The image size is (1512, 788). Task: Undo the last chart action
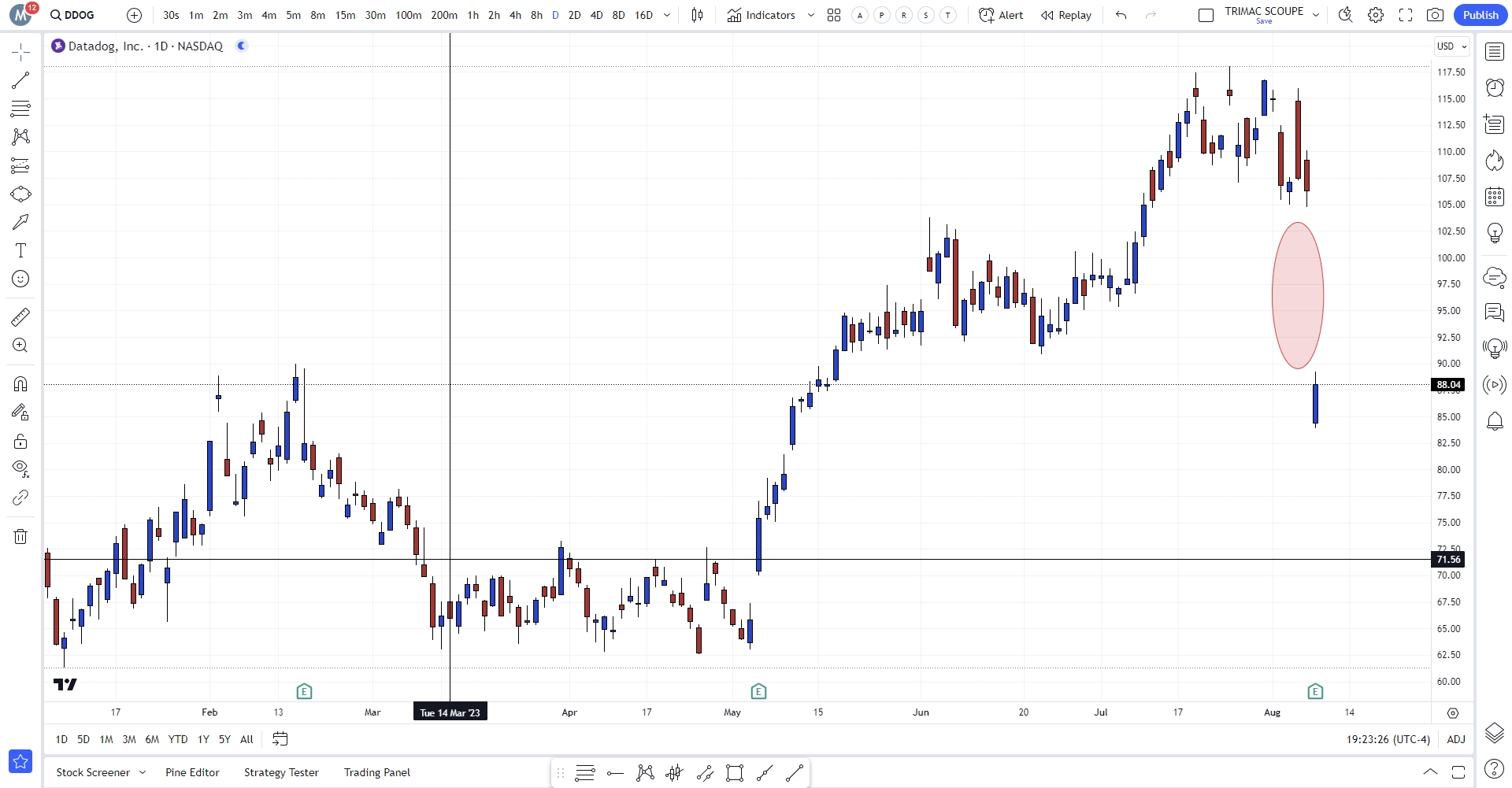coord(1121,15)
